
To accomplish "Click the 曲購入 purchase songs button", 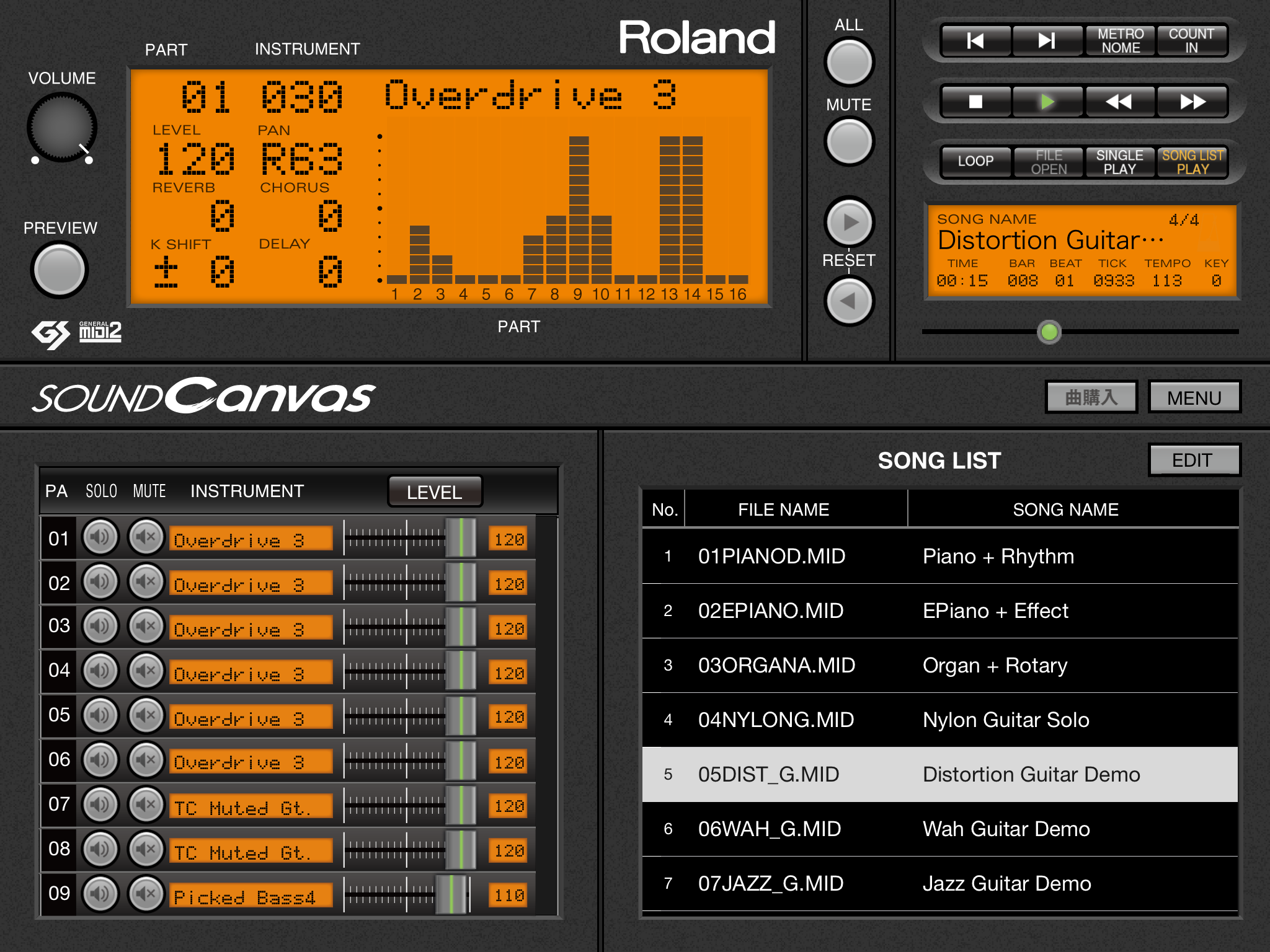I will pos(1091,397).
